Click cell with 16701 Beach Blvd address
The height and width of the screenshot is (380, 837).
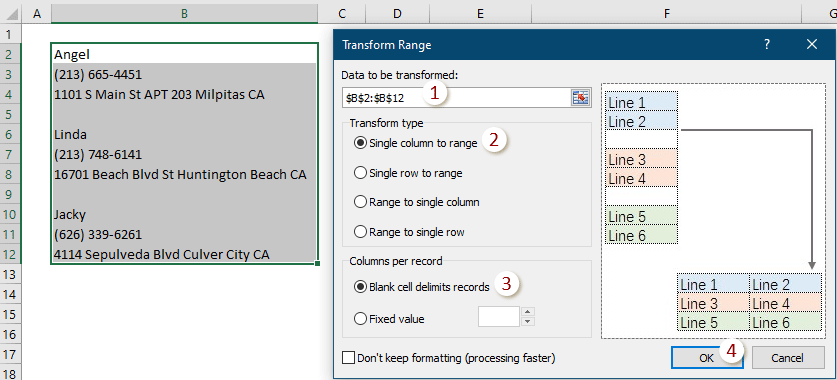point(184,175)
